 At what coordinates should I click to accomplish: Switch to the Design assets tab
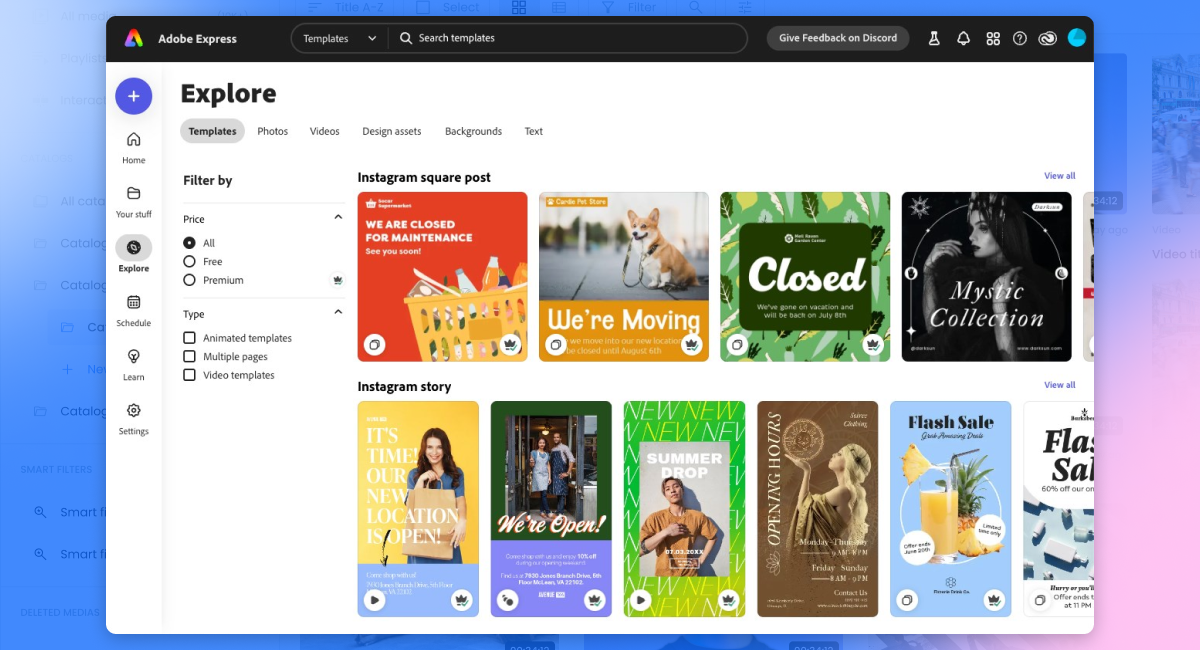tap(391, 131)
